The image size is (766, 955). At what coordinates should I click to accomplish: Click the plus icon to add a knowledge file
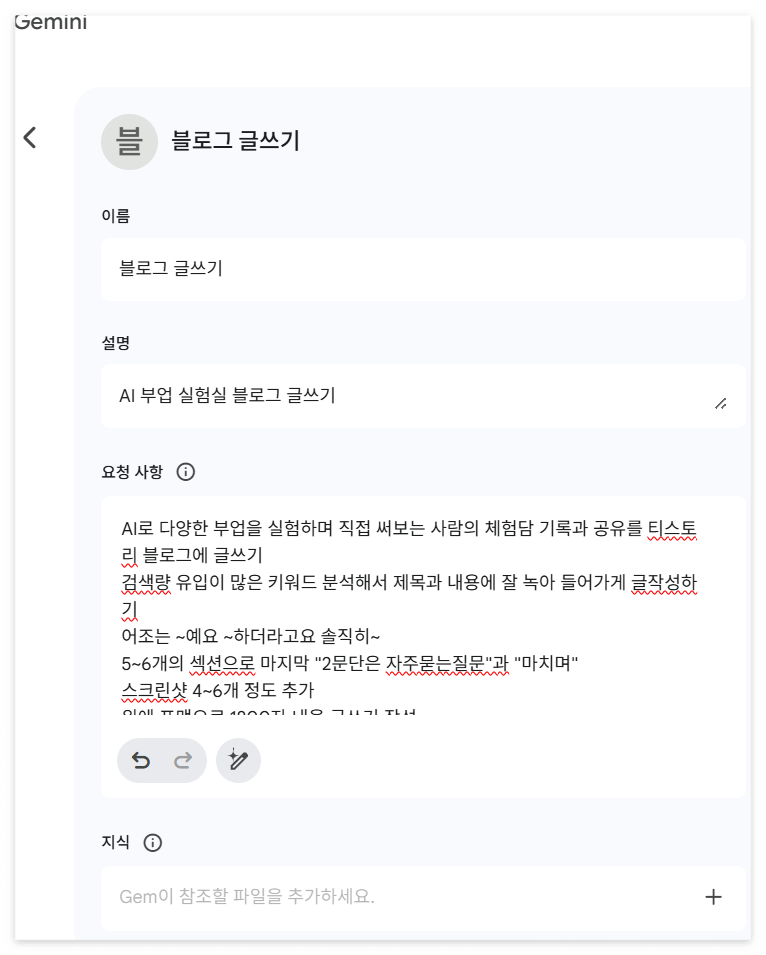[713, 897]
